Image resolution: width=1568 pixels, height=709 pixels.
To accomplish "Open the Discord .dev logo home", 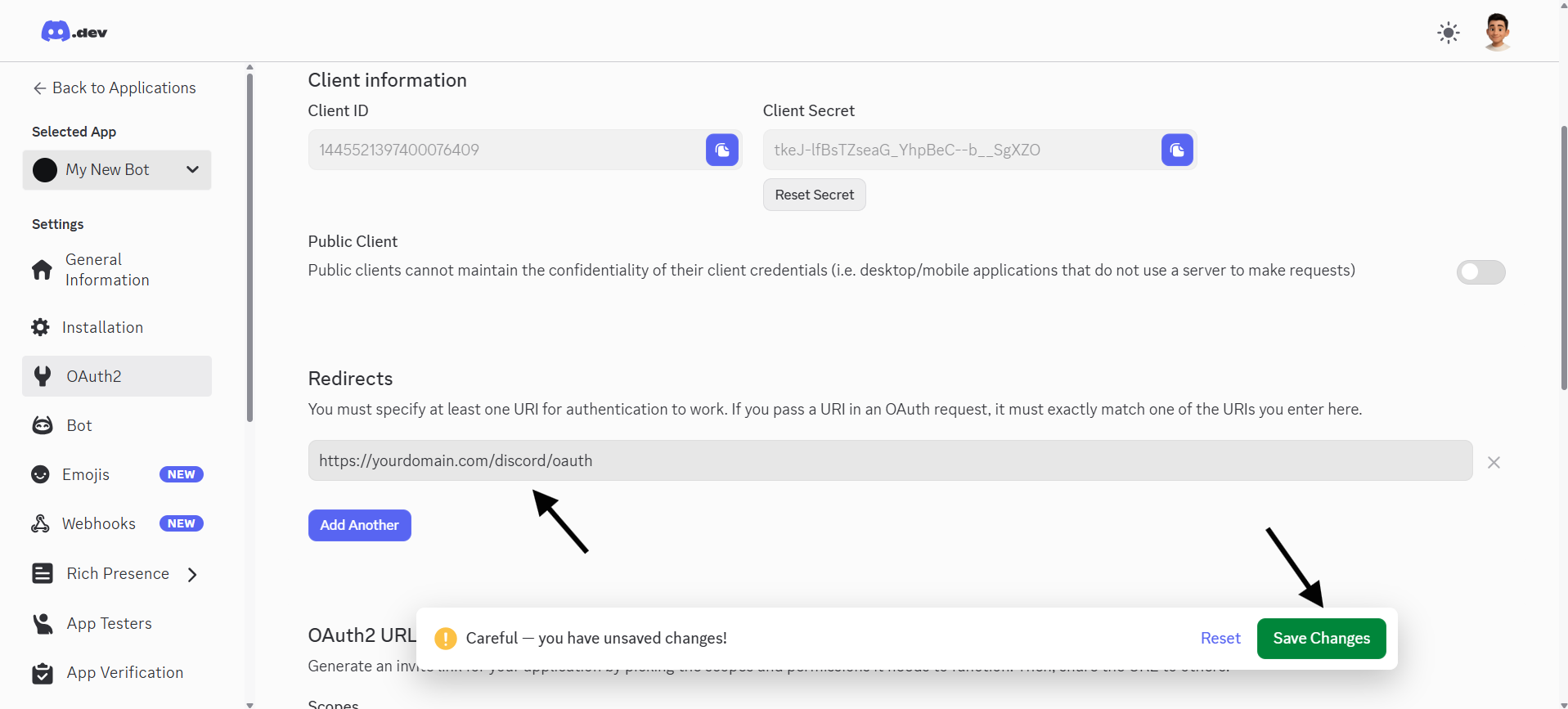I will [x=74, y=32].
